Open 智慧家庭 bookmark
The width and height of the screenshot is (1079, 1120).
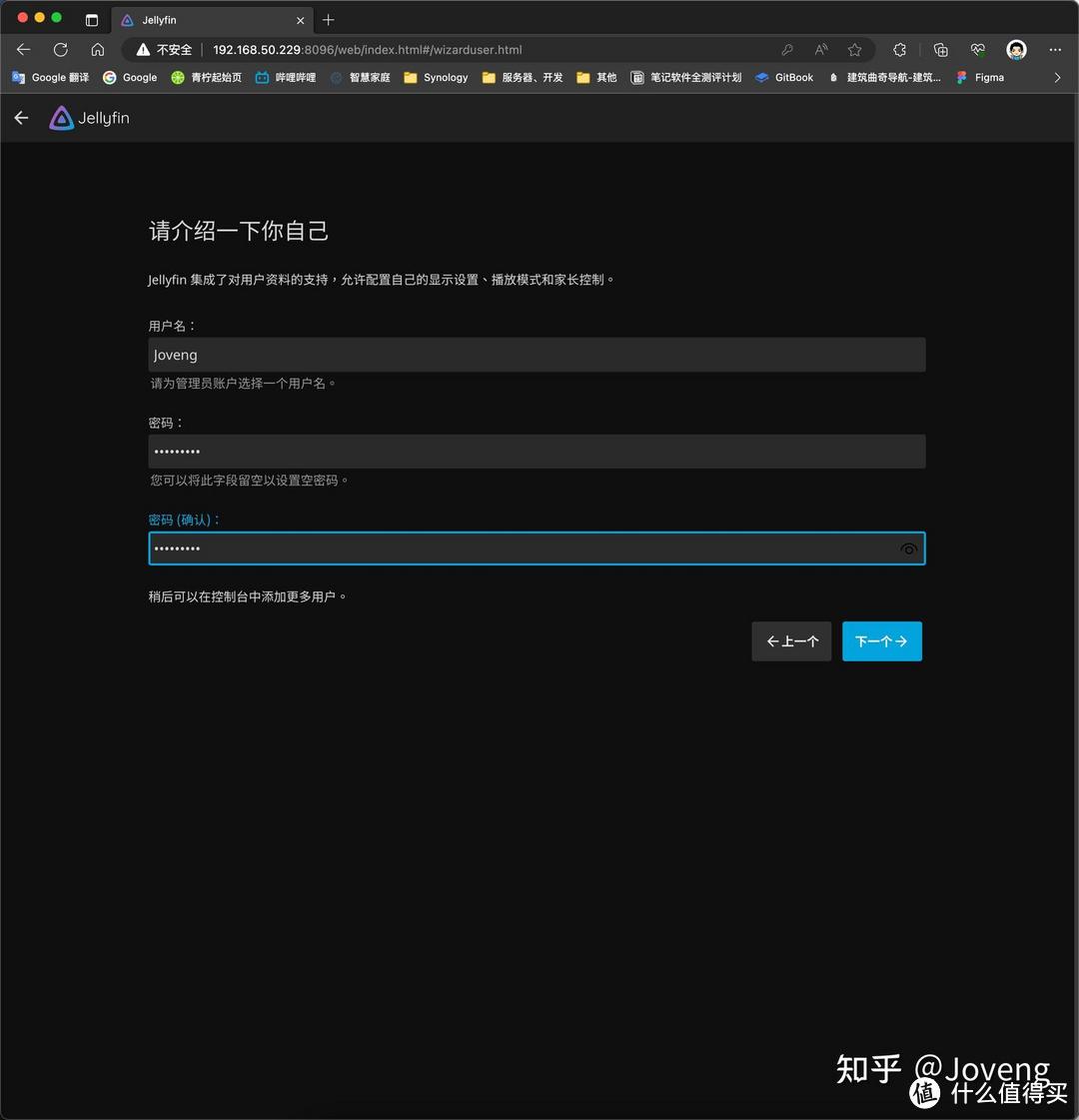click(360, 77)
